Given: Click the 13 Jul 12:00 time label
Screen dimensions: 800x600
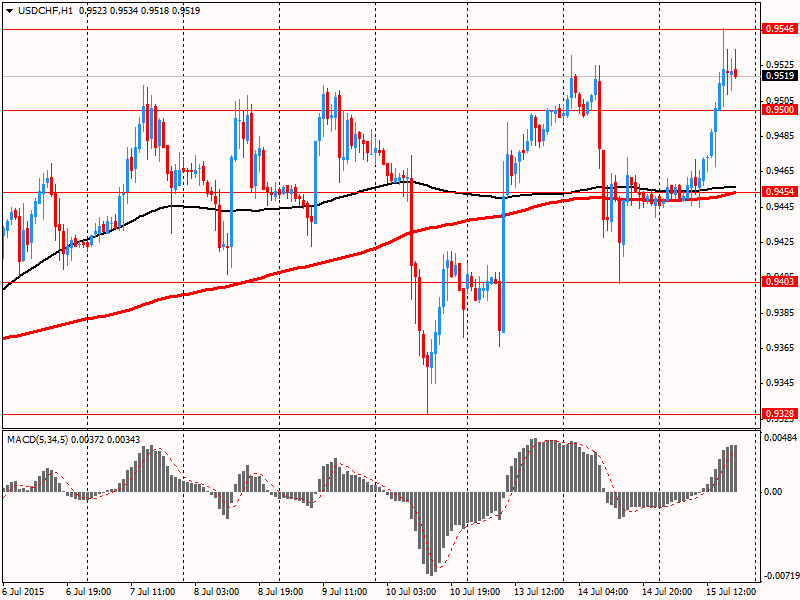Looking at the screenshot, I should (x=539, y=592).
